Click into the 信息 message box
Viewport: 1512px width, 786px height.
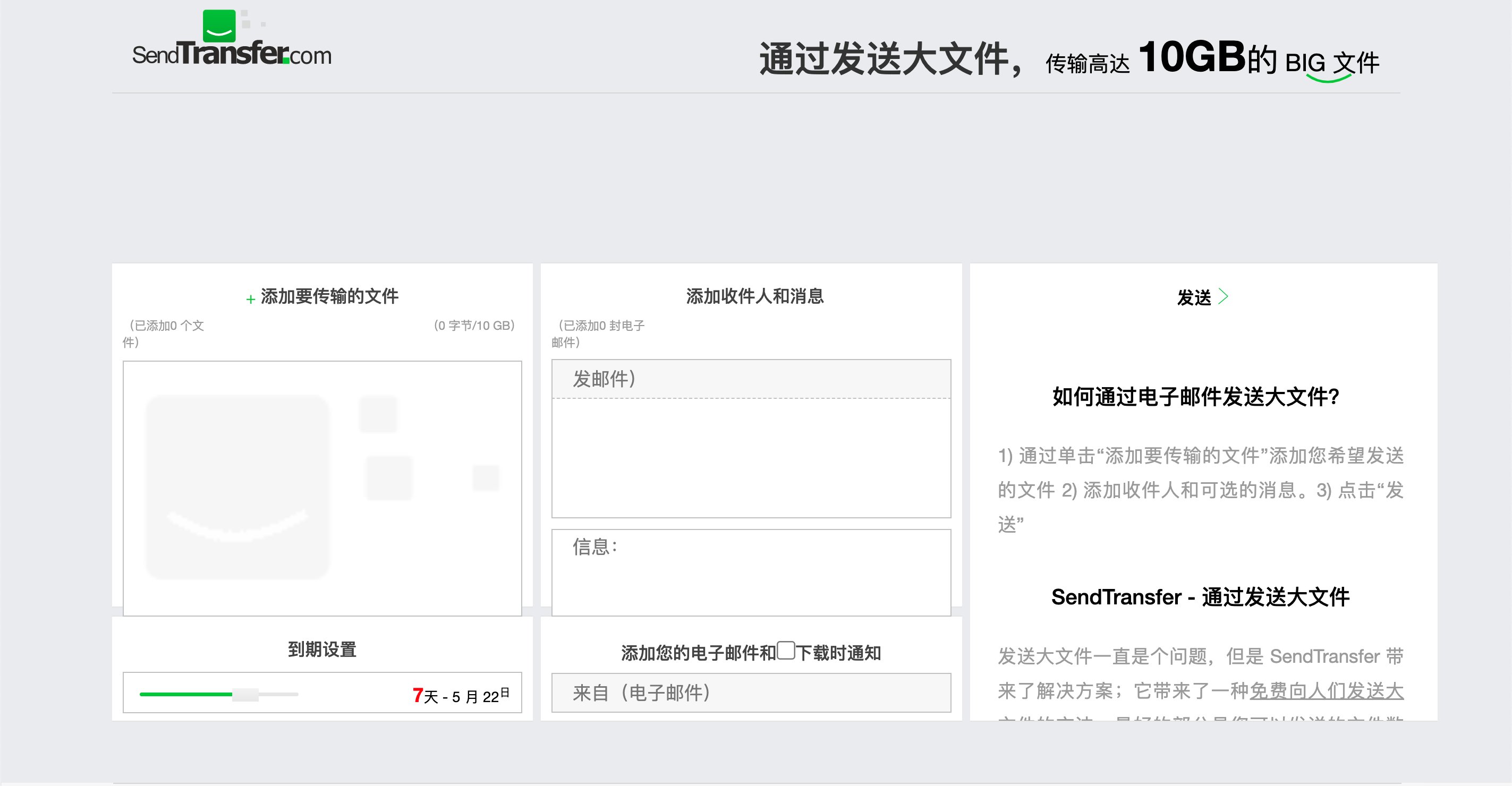pyautogui.click(x=751, y=573)
